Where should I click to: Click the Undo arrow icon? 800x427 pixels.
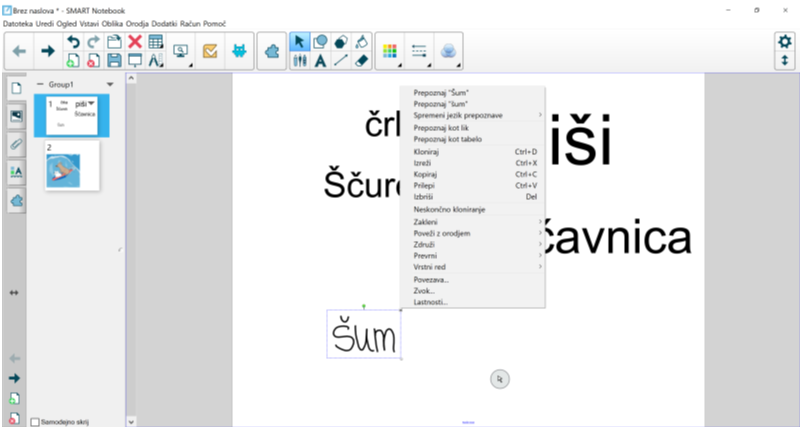[72, 42]
